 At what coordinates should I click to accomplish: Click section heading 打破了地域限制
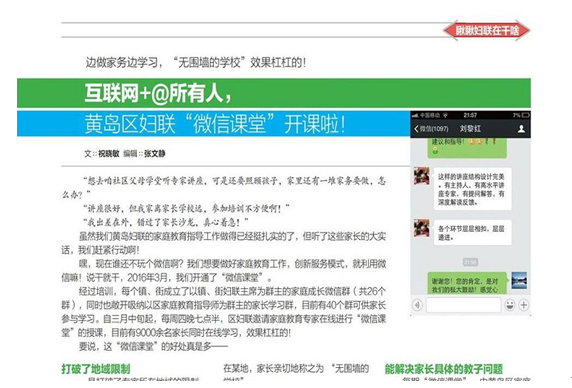coord(96,369)
